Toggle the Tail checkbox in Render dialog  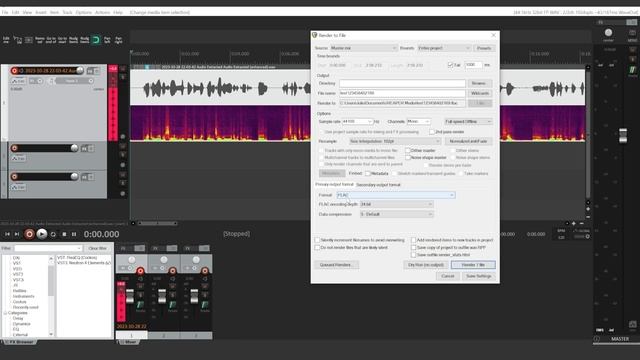(x=450, y=65)
